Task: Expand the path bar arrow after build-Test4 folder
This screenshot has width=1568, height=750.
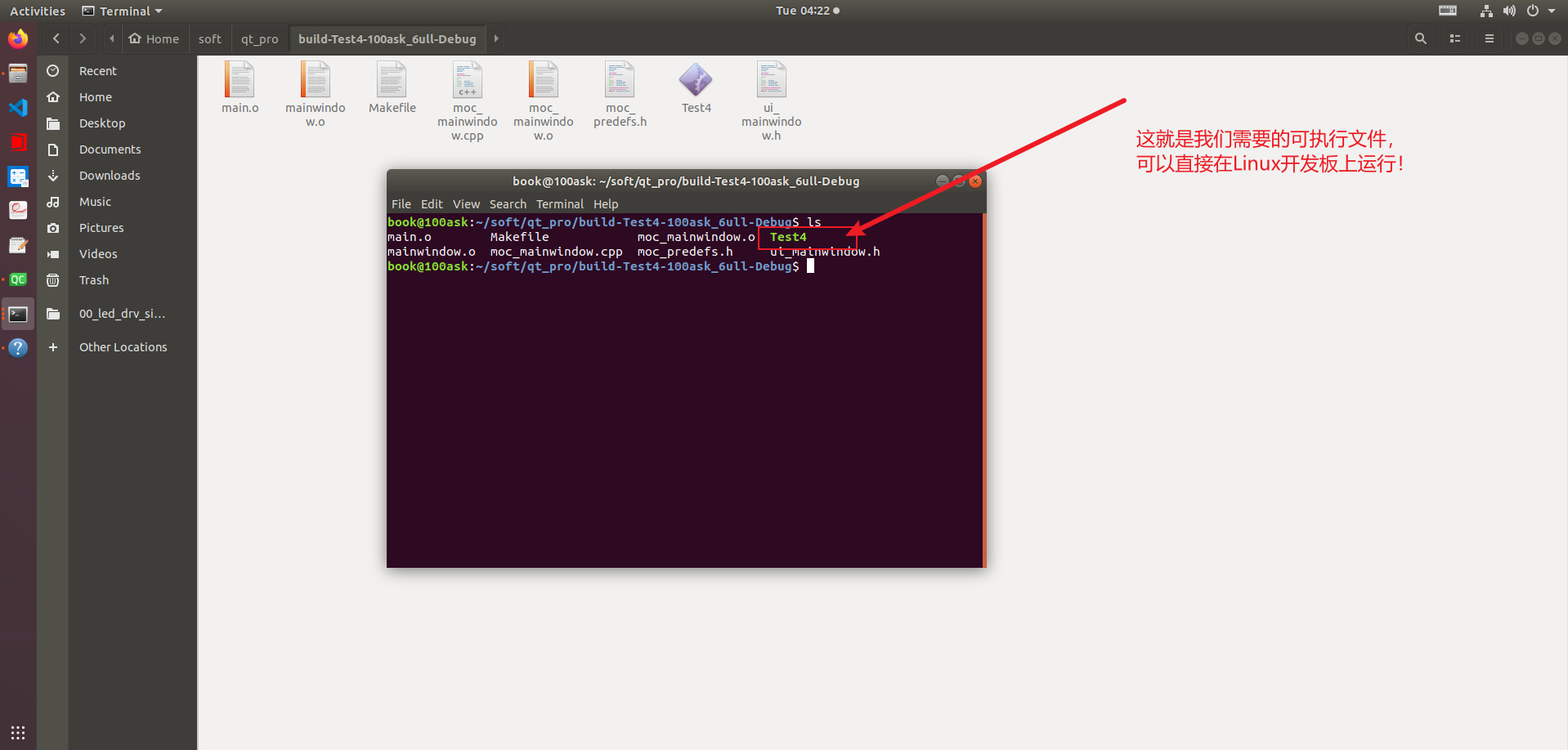Action: [x=495, y=38]
